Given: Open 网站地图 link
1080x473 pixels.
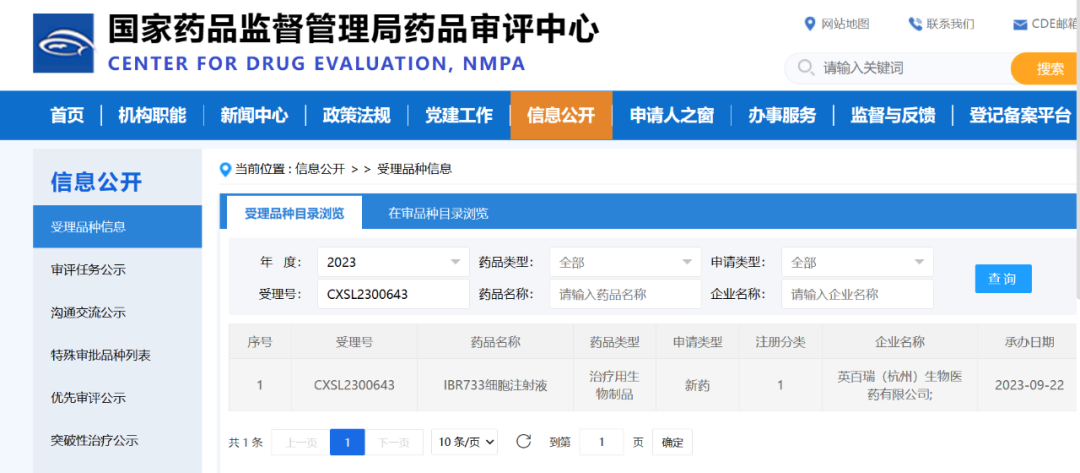Looking at the screenshot, I should coord(845,24).
